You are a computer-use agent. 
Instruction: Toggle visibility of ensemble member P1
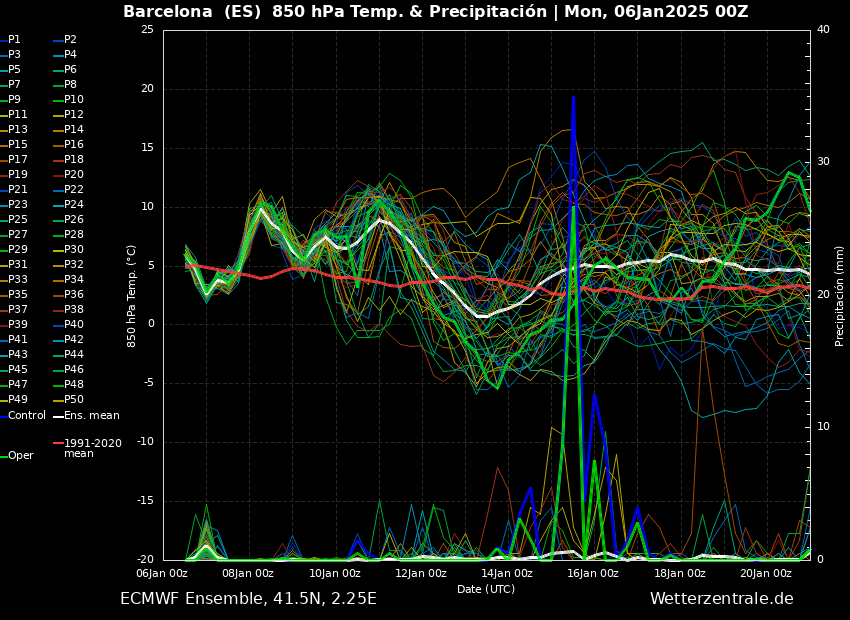pos(13,41)
